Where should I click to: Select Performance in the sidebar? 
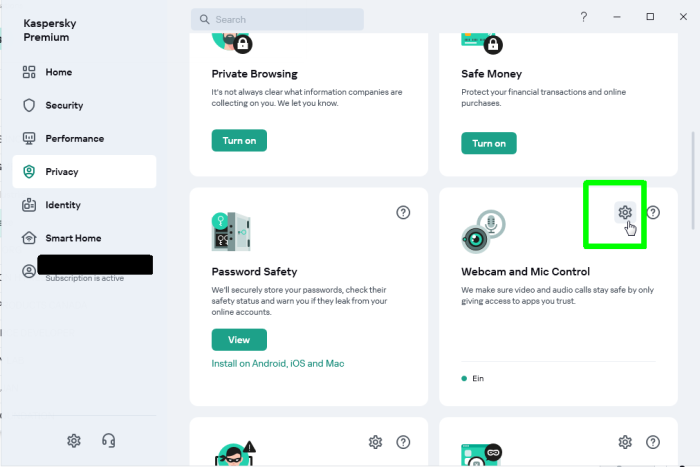(x=74, y=138)
